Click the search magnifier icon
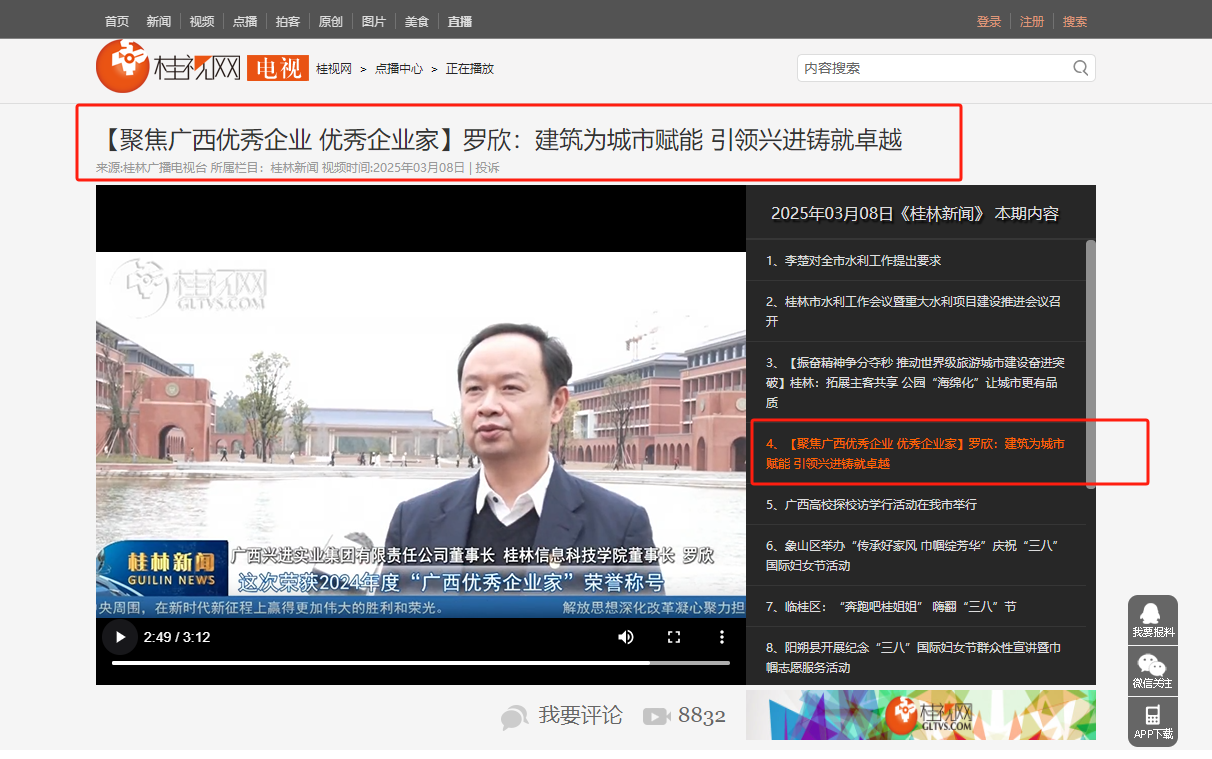 pos(1080,68)
